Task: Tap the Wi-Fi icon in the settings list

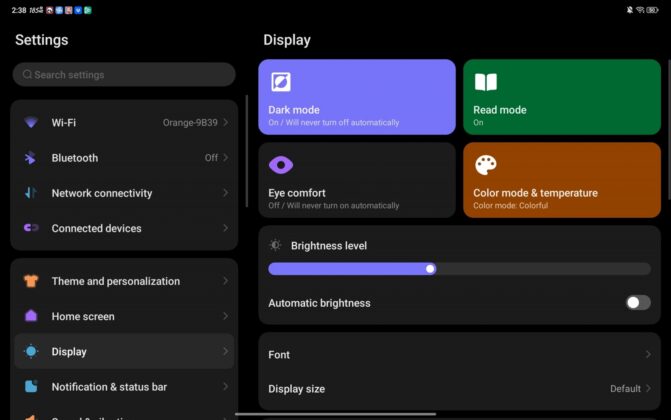Action: tap(31, 122)
